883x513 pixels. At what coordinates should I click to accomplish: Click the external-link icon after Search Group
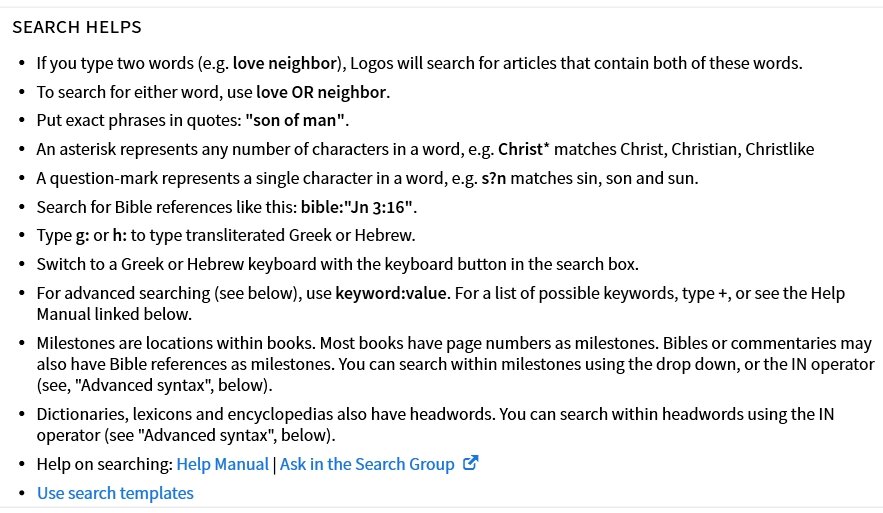pos(470,463)
